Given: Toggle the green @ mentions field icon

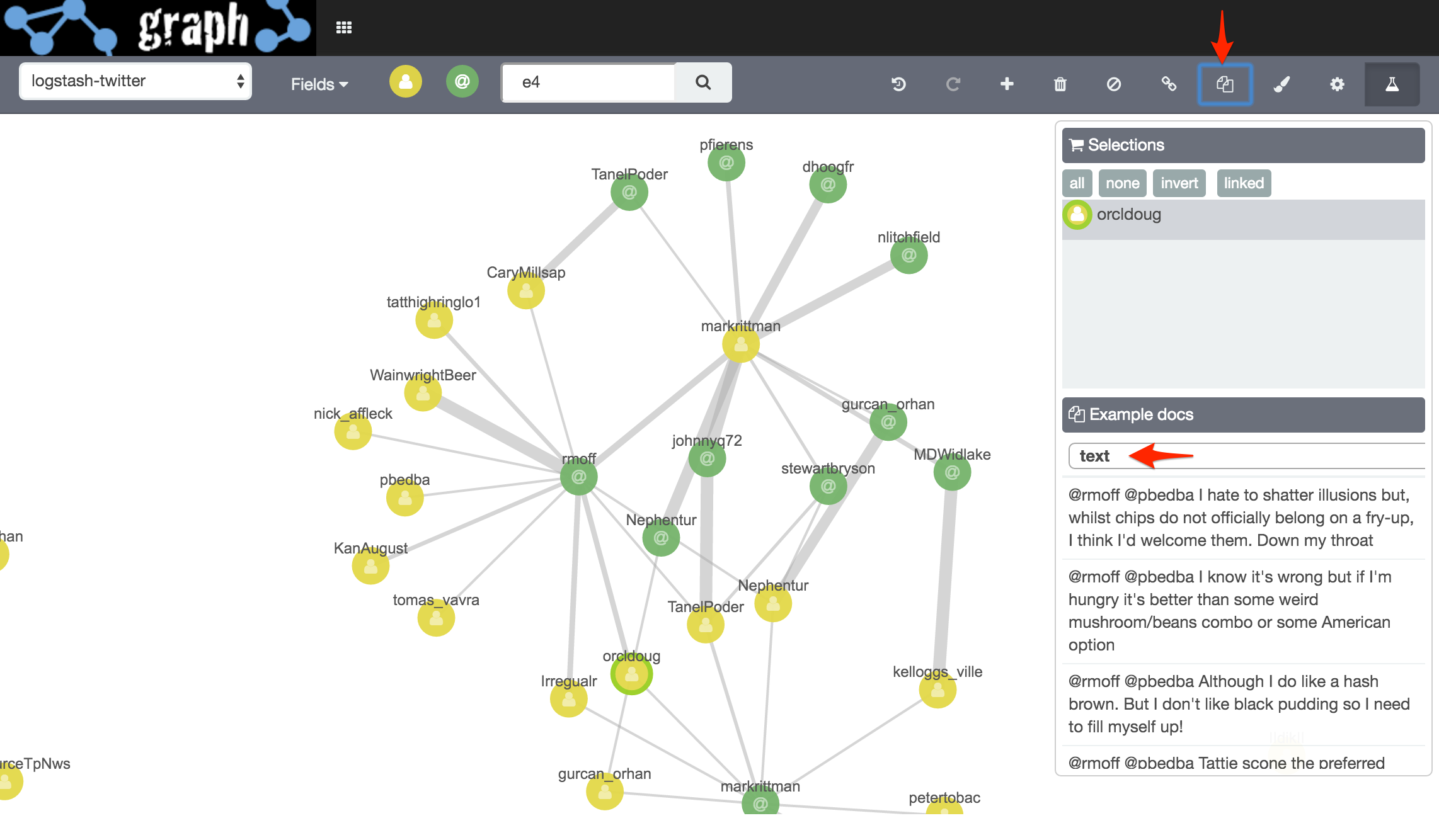Looking at the screenshot, I should (462, 82).
